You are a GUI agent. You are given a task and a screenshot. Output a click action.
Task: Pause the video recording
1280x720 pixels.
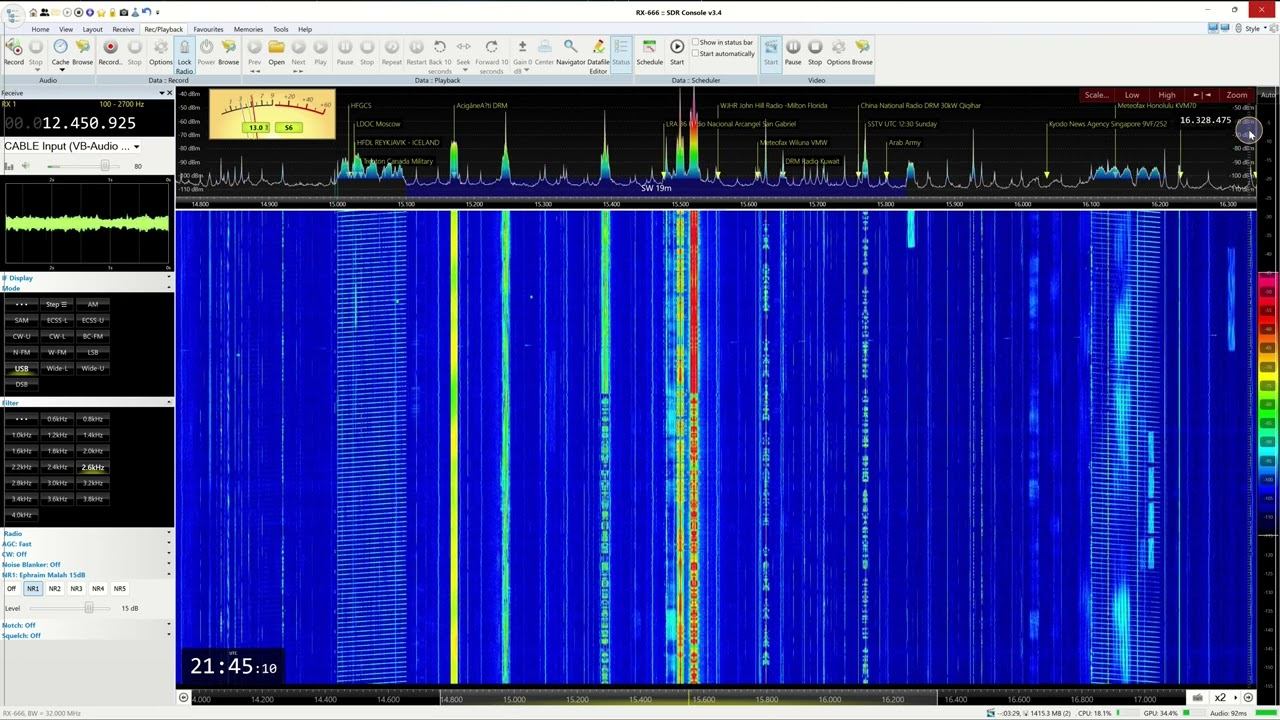[793, 52]
